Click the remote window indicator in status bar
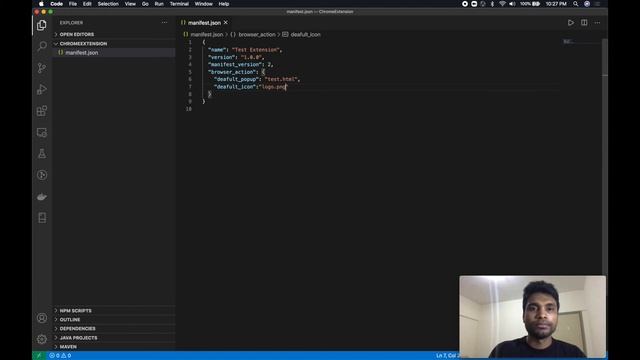The image size is (640, 360). pos(39,356)
